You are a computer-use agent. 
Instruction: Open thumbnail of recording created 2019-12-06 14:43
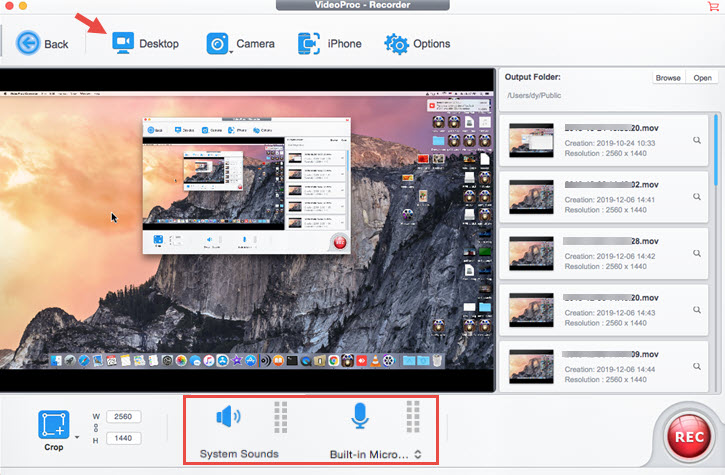coord(531,309)
